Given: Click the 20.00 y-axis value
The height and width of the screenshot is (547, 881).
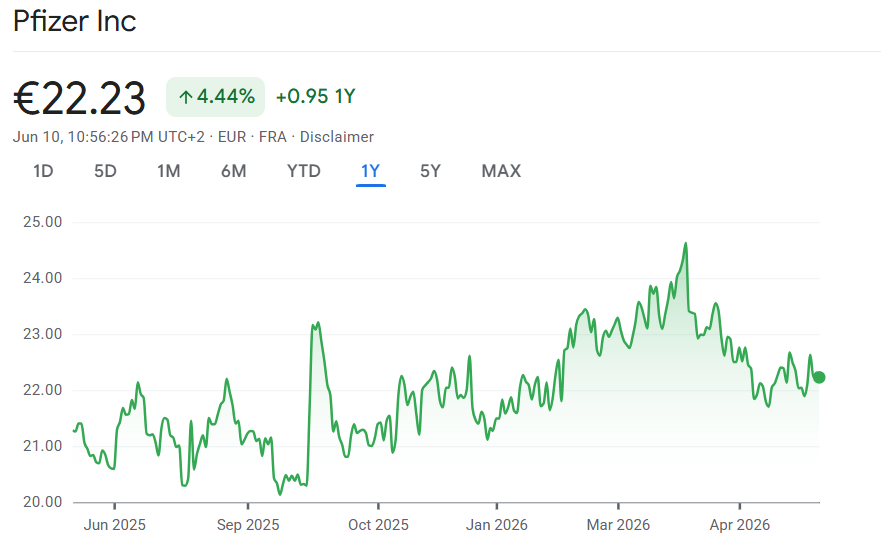Looking at the screenshot, I should pos(43,502).
